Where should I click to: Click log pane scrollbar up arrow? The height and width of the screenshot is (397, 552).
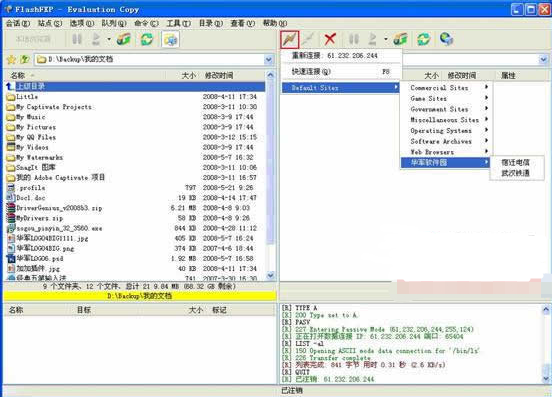(546, 310)
